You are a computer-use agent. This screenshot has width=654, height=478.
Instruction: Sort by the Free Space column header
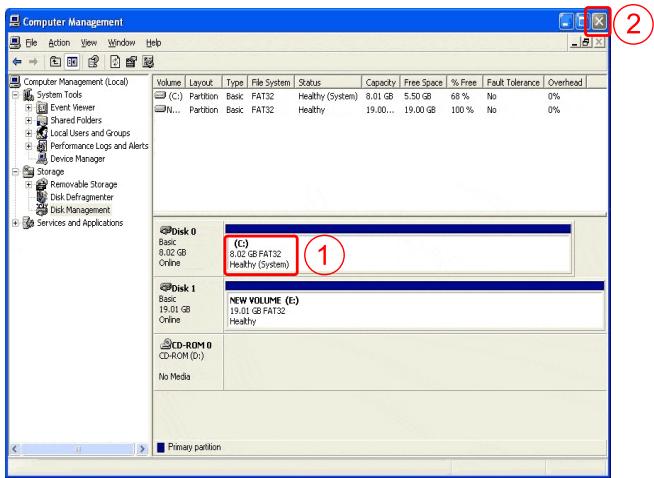click(x=423, y=83)
